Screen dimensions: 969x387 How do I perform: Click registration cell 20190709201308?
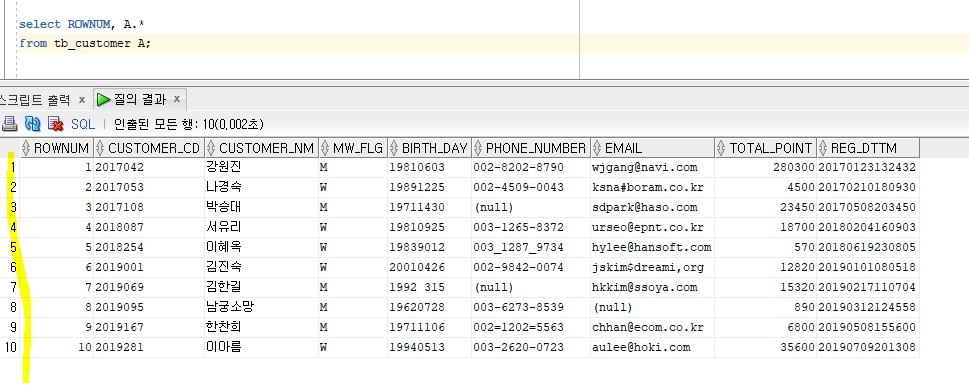pyautogui.click(x=868, y=347)
